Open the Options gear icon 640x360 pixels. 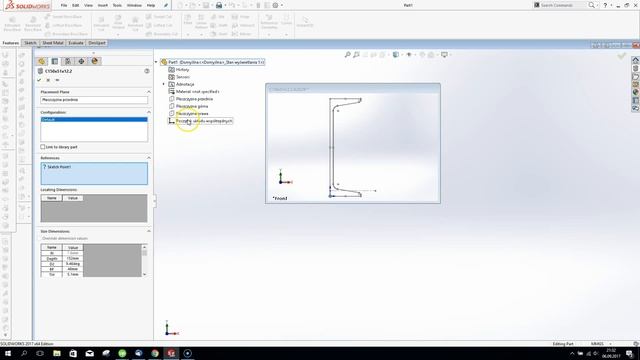(x=276, y=5)
